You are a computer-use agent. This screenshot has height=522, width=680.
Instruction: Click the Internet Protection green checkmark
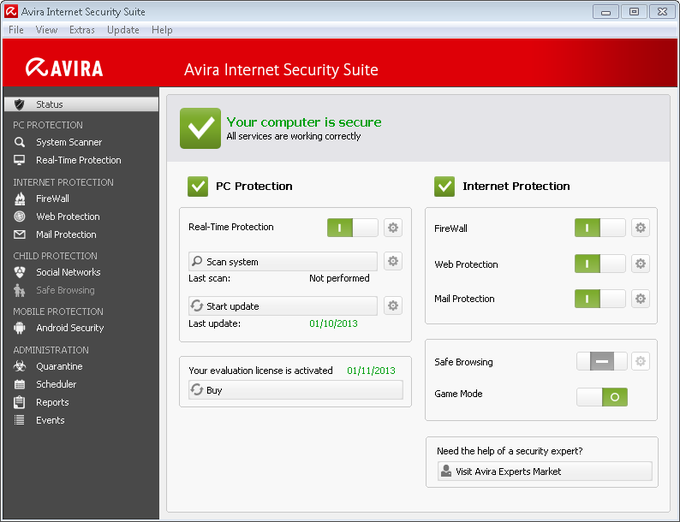point(445,186)
